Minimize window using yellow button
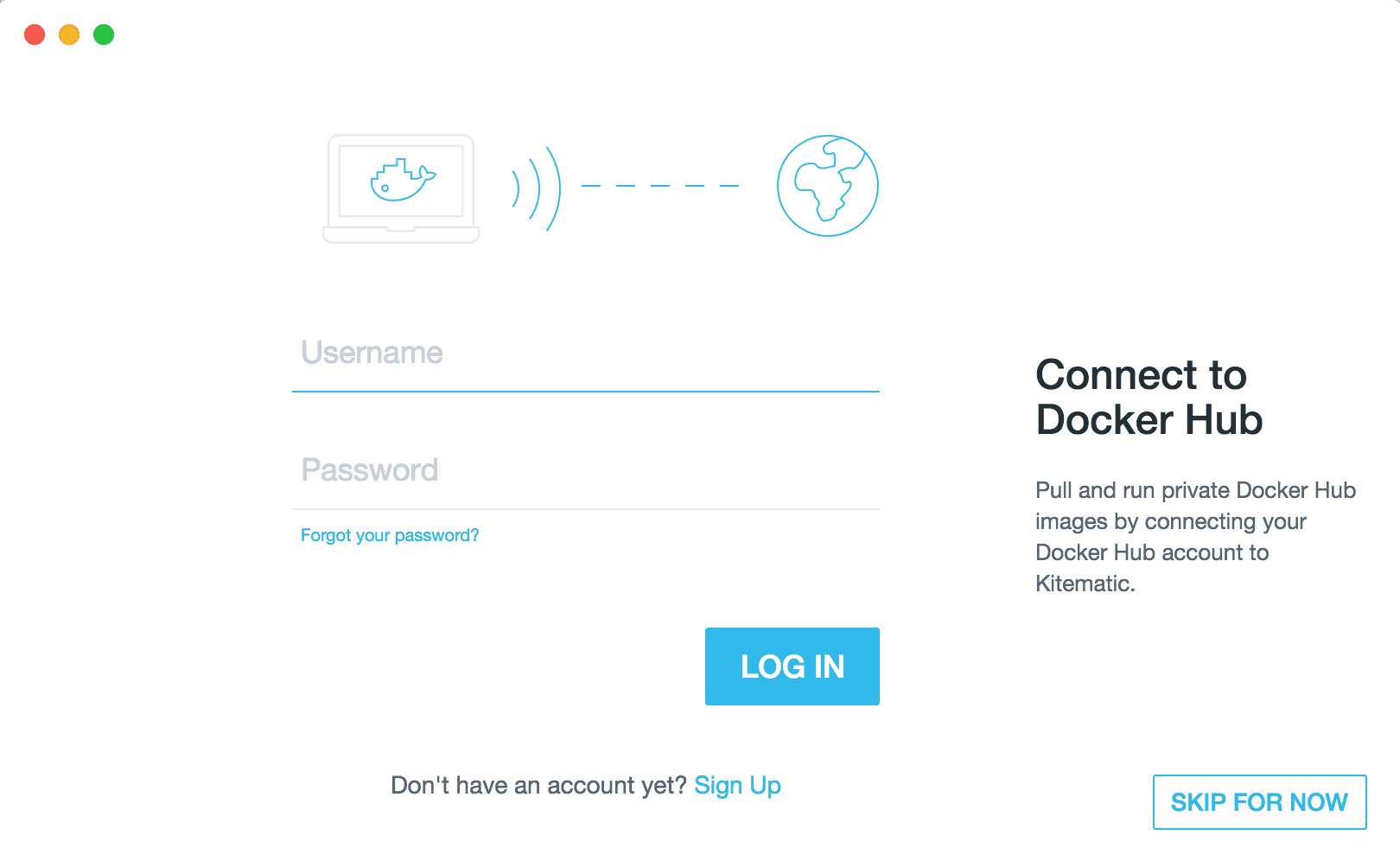 (69, 35)
